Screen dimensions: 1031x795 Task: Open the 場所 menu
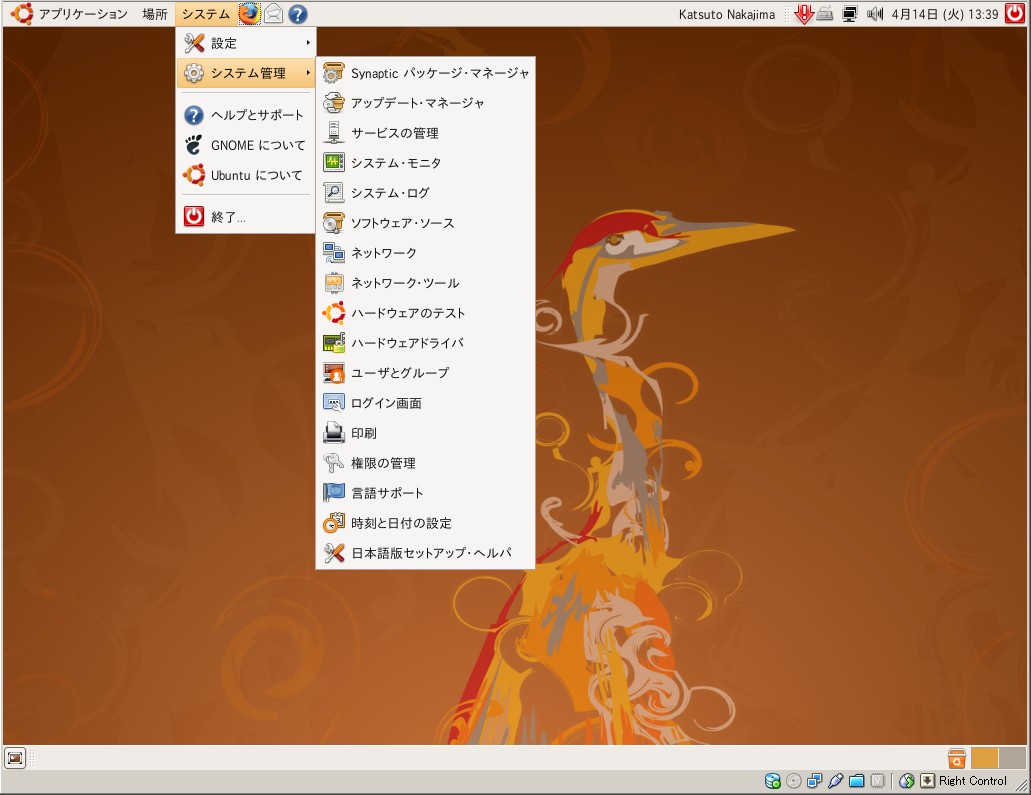(155, 14)
